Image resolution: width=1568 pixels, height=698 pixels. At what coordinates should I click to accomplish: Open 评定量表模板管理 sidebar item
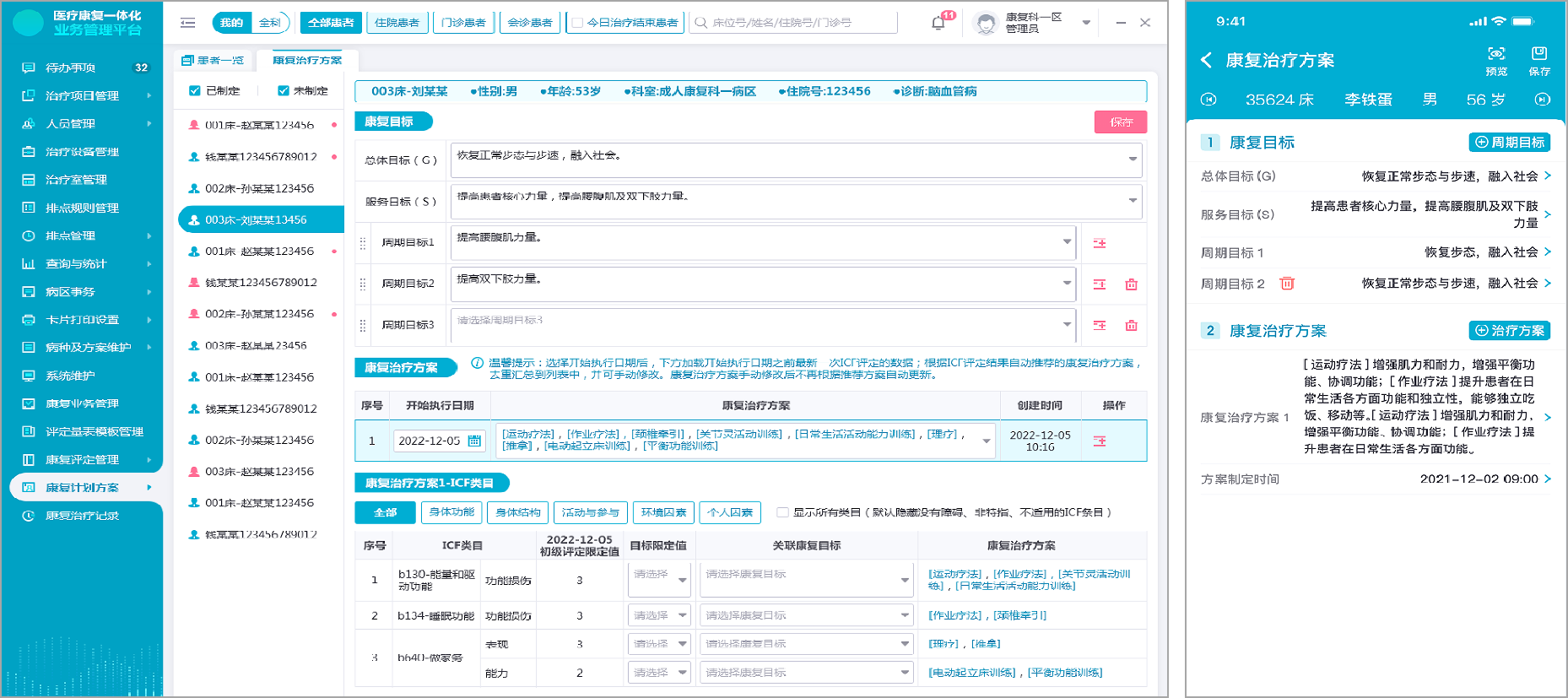[81, 431]
